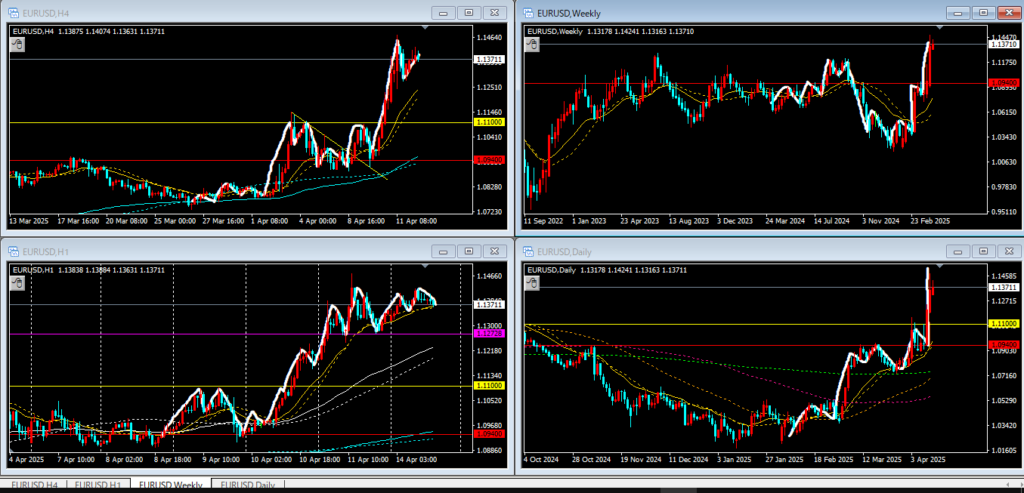Click the EURUSD,Weekly window title chart icon
Screen dimensions: 1024x493
(527, 12)
